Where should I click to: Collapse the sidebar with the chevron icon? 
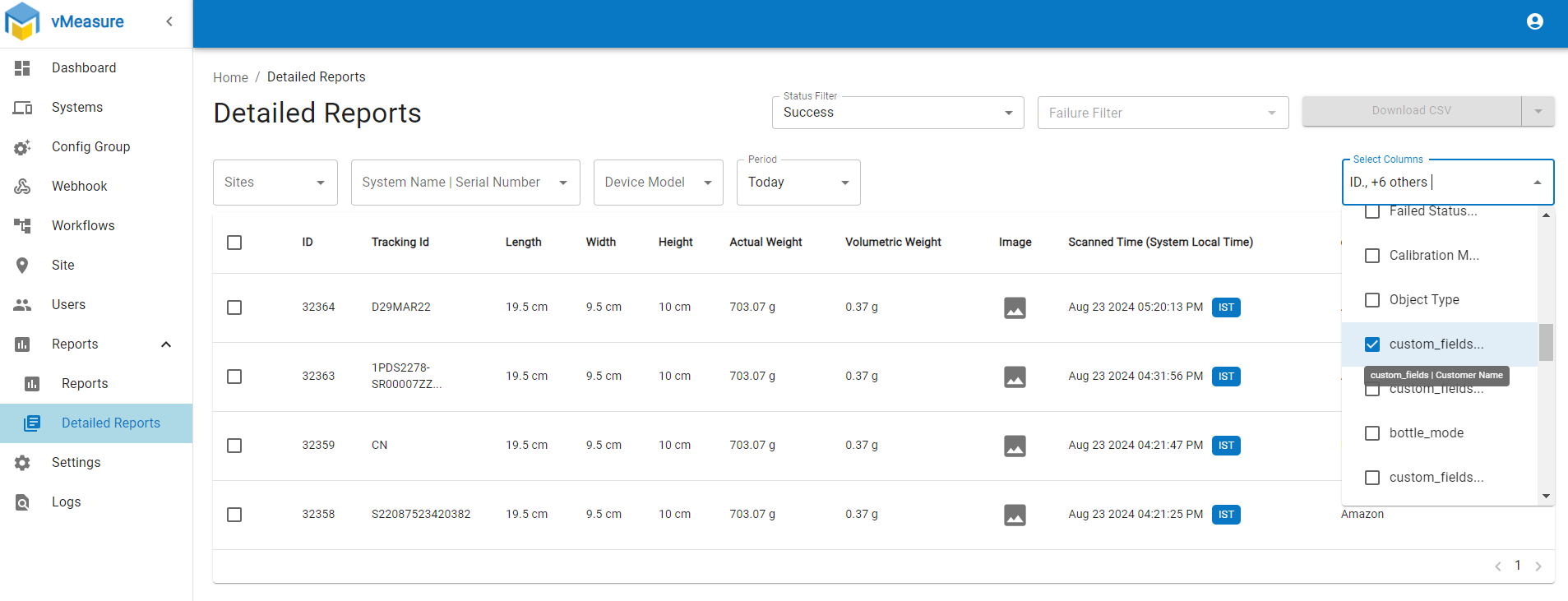[x=169, y=21]
